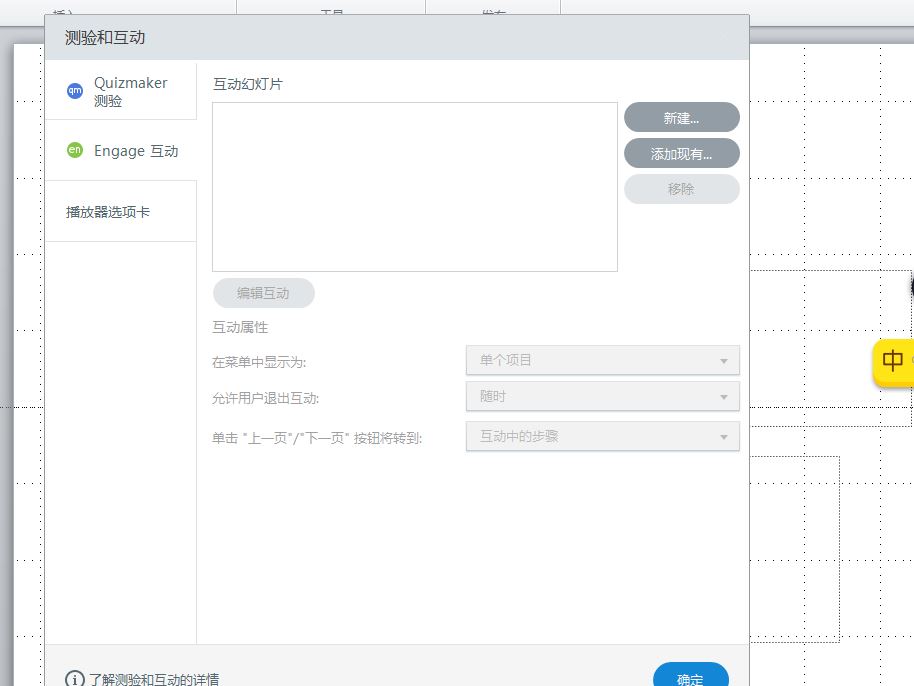The width and height of the screenshot is (914, 686).
Task: Click the arrow on the 随时 combo box
Action: tap(724, 397)
